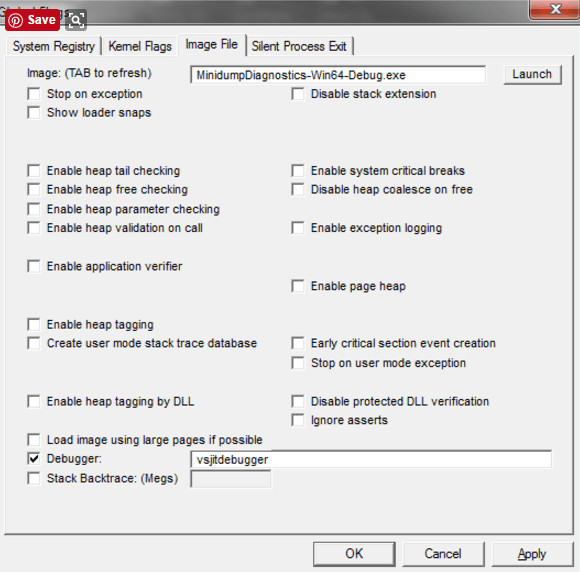The width and height of the screenshot is (580, 572).
Task: Uncheck the Debugger checkbox
Action: tap(34, 459)
